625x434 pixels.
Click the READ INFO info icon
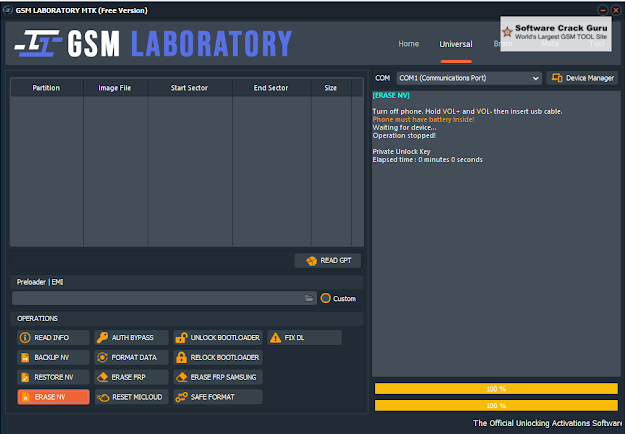[x=25, y=338]
